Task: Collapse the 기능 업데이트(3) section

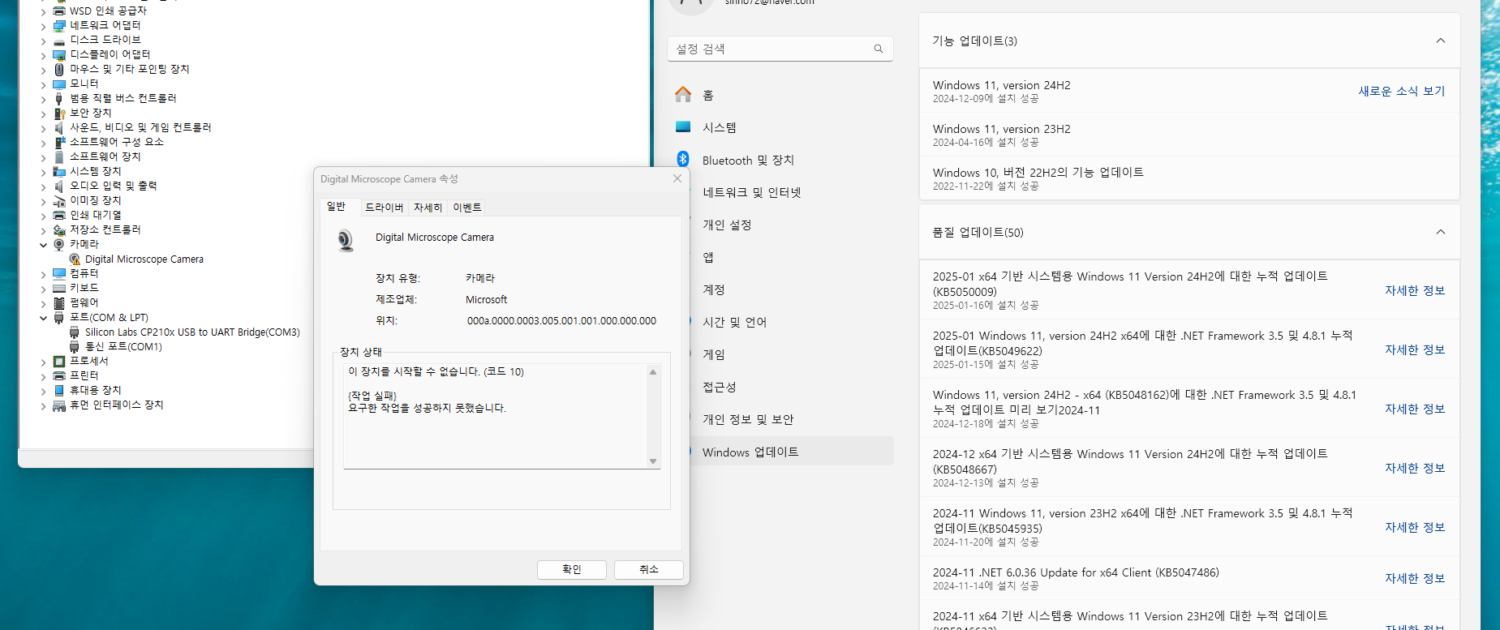Action: (1440, 41)
